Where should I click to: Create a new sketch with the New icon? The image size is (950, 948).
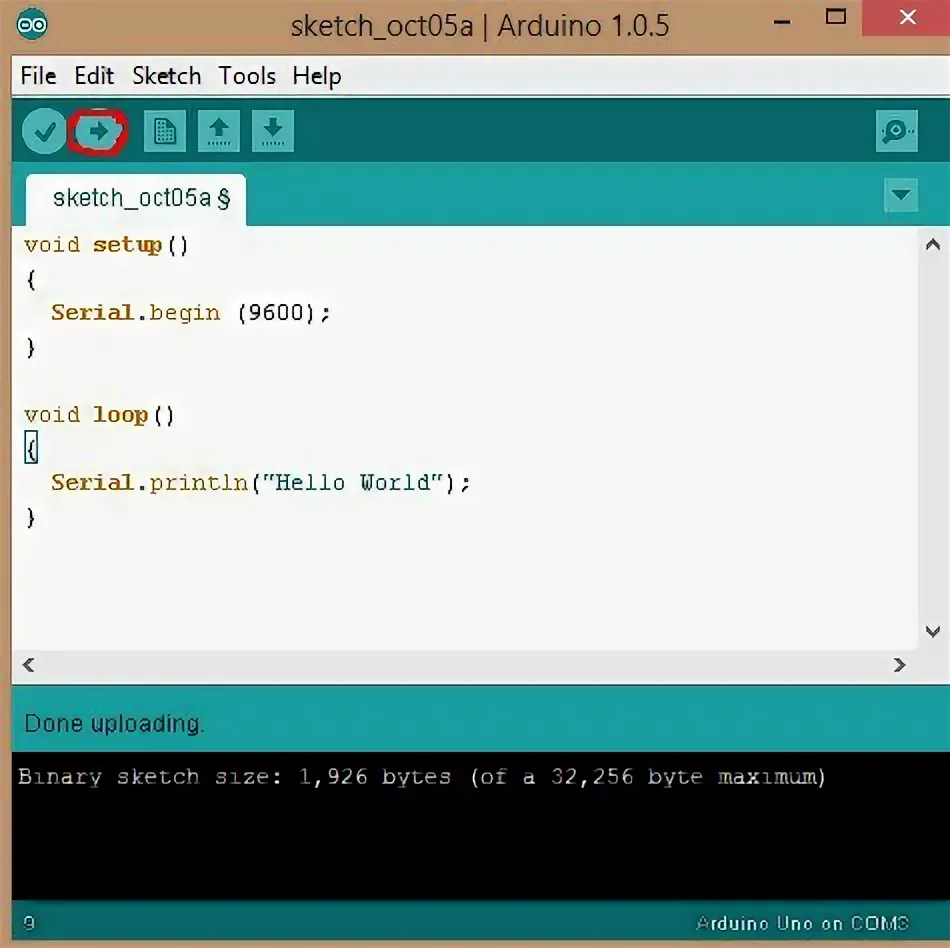coord(165,131)
